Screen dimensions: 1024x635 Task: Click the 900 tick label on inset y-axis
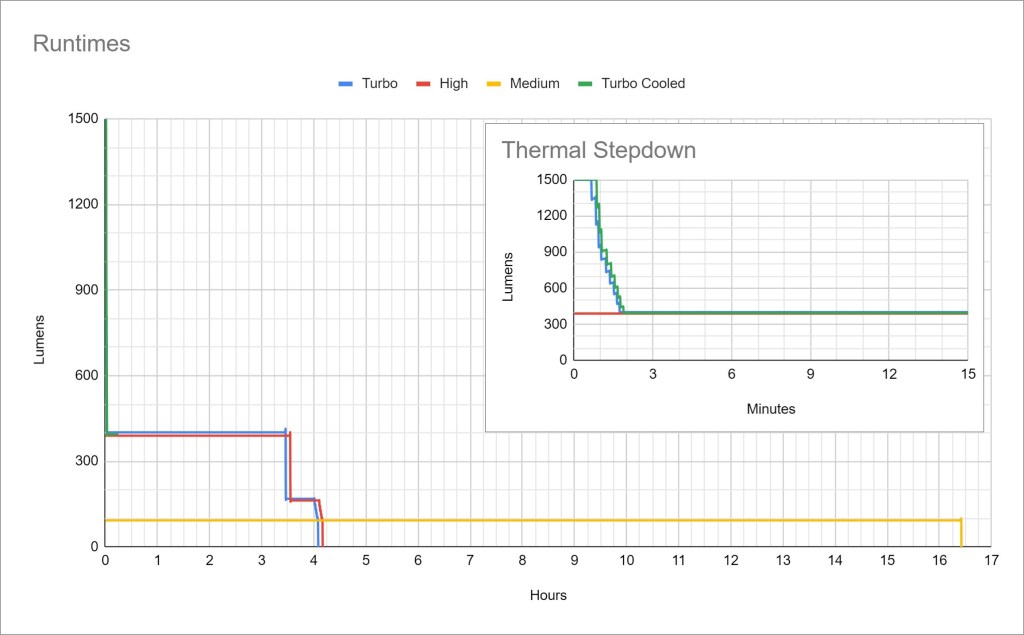click(555, 252)
